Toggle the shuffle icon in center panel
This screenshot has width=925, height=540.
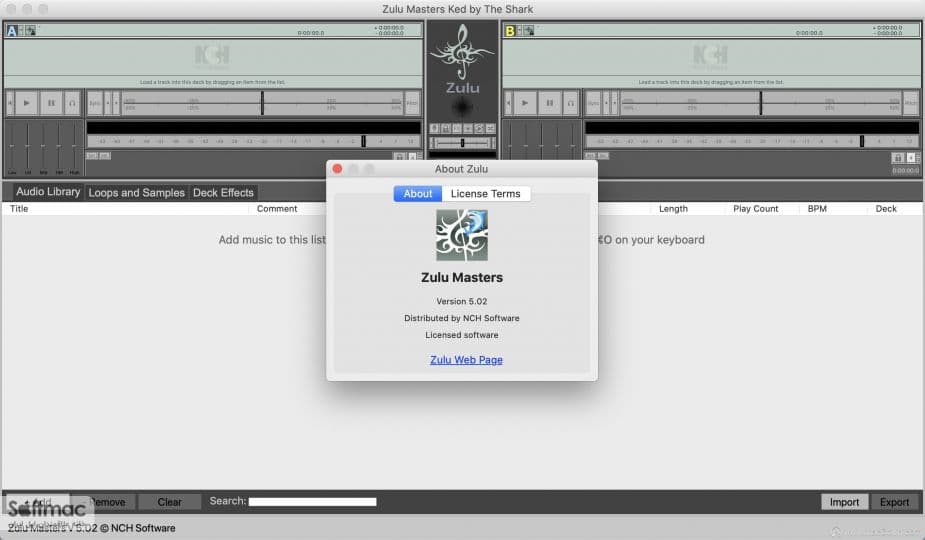(490, 128)
